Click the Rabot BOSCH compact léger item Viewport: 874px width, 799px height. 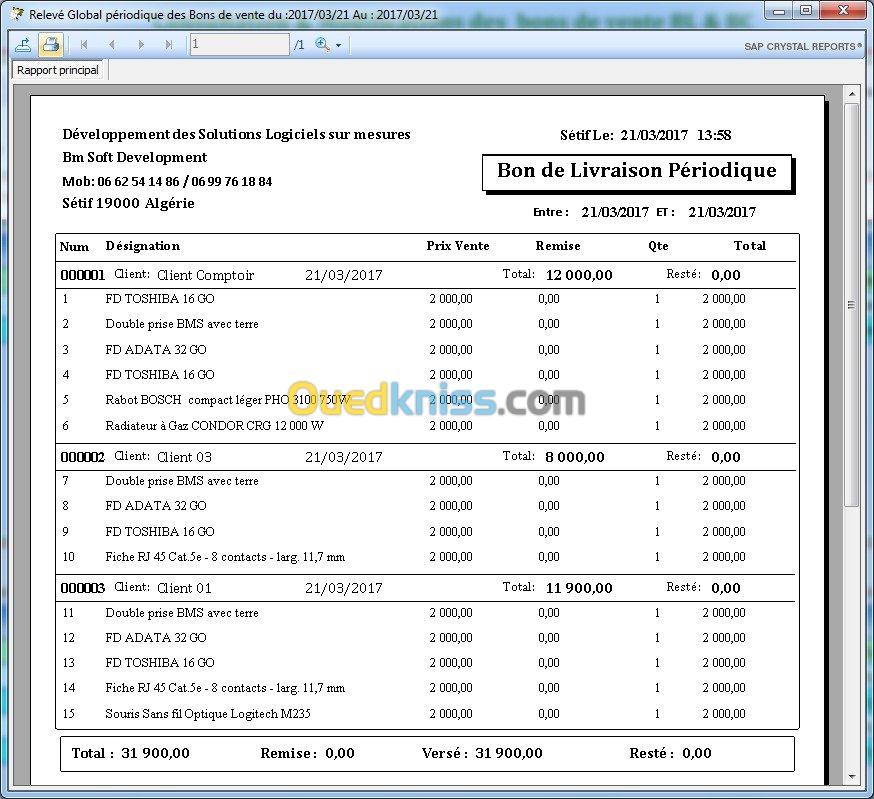coord(228,400)
